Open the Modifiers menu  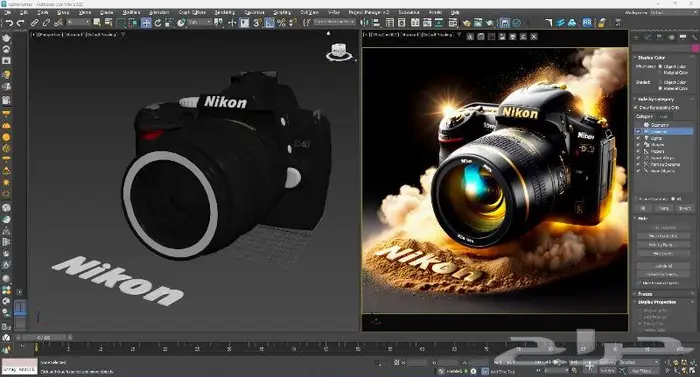(131, 13)
